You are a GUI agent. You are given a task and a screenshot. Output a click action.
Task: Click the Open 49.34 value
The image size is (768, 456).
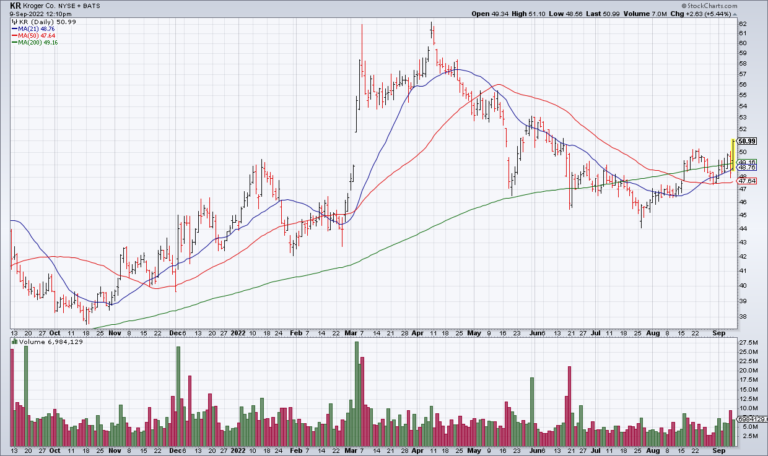tap(490, 14)
